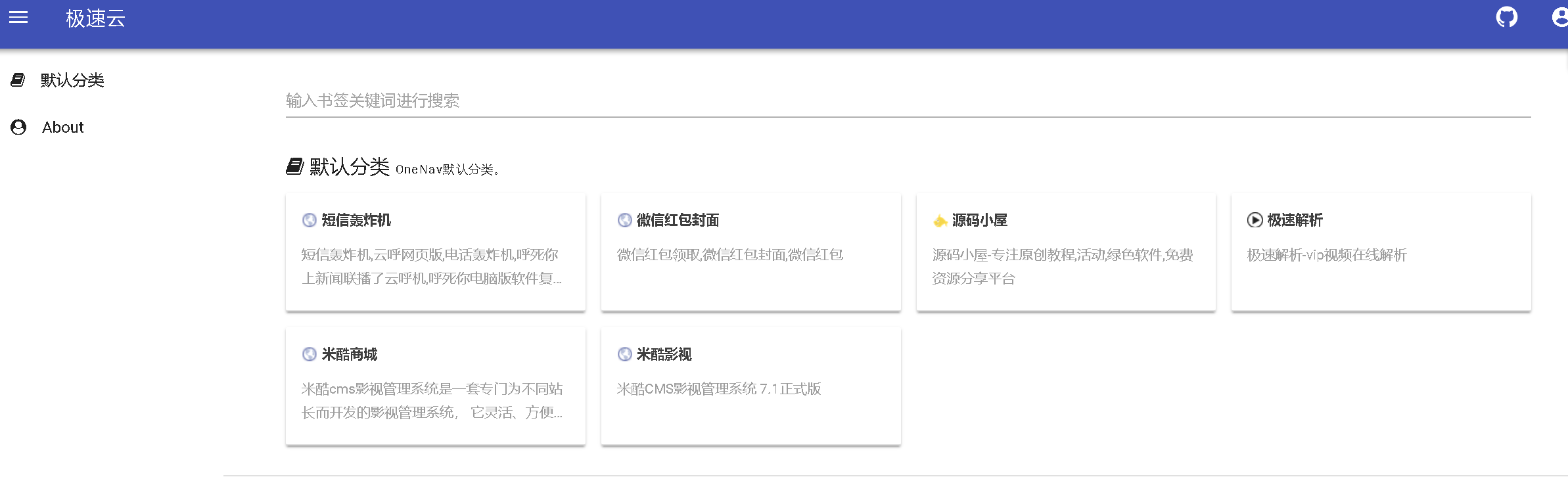Open the 极速解析-vip视频在线解析 description
Image resolution: width=1568 pixels, height=502 pixels.
click(x=1326, y=255)
